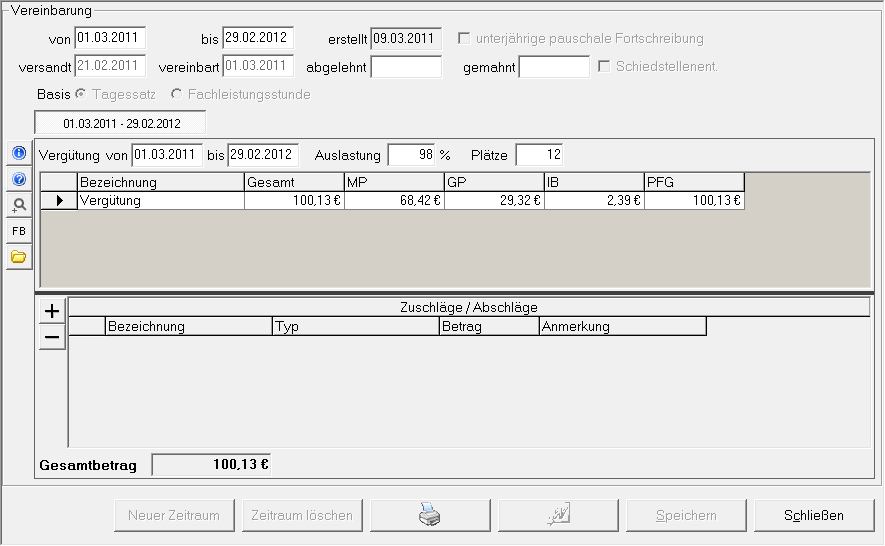Click the printer icon button

coord(428,516)
